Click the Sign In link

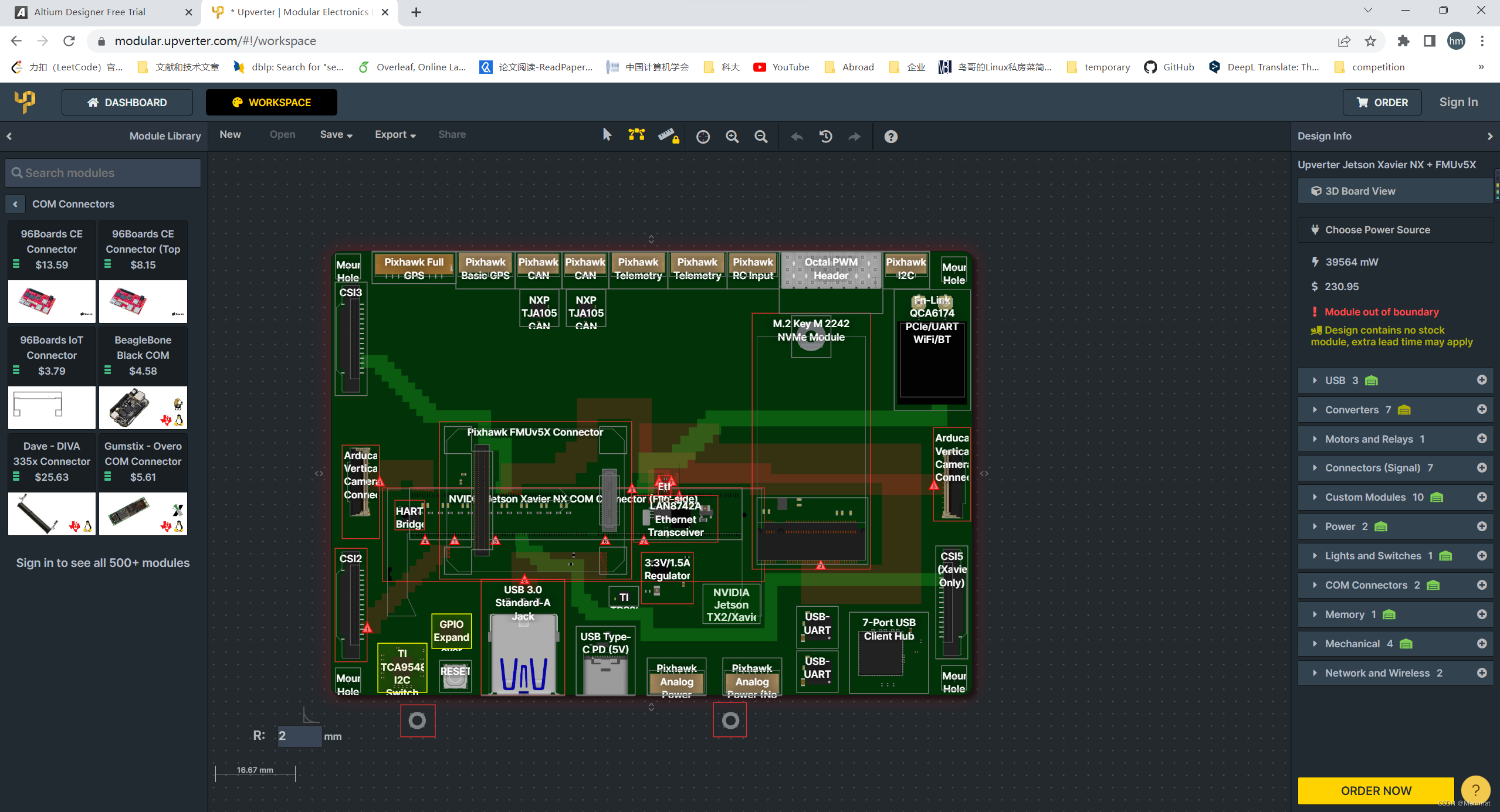1458,102
